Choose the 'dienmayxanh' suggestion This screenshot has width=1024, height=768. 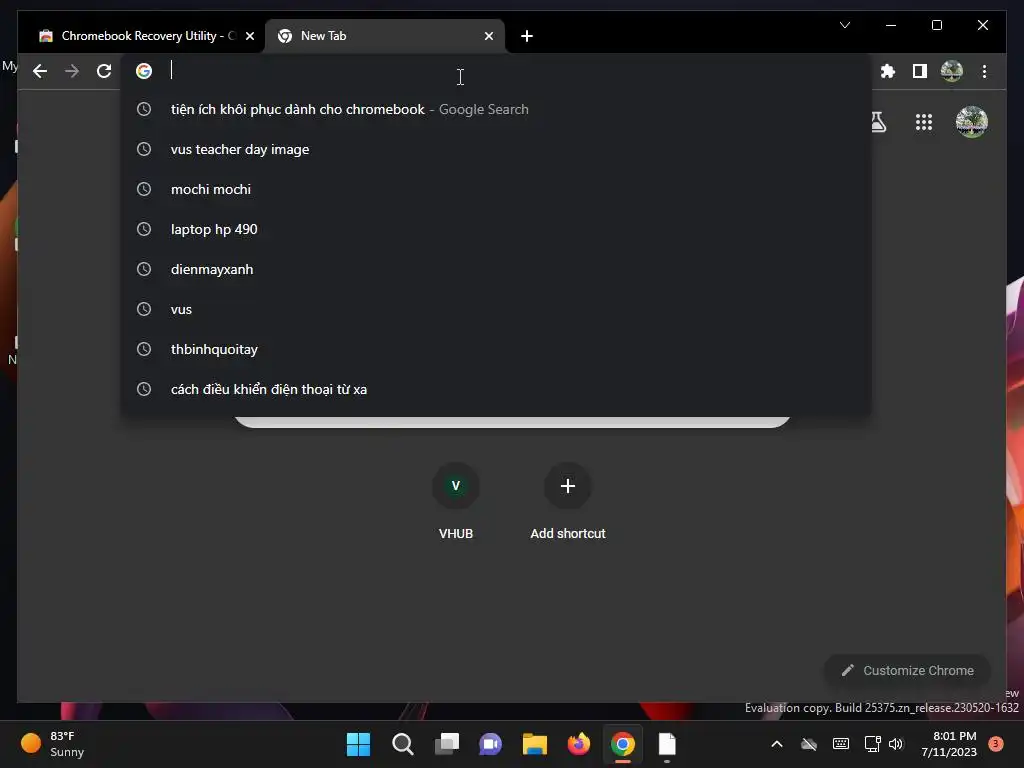tap(496, 269)
